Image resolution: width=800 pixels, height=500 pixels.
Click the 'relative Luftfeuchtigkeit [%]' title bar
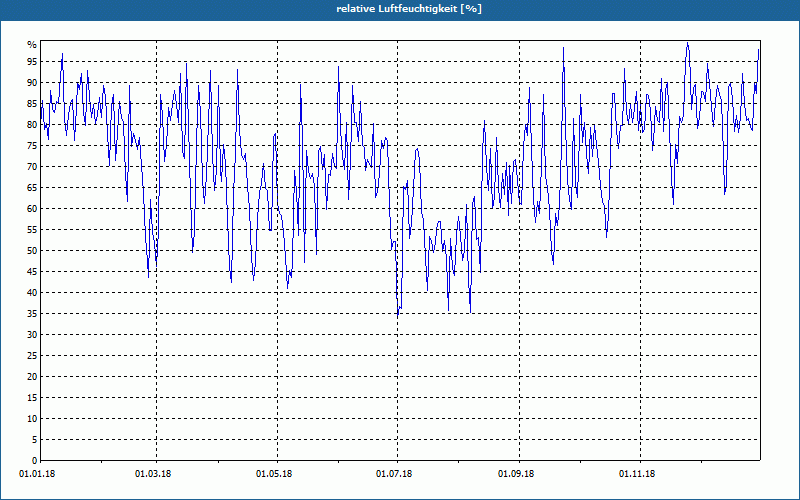[399, 10]
